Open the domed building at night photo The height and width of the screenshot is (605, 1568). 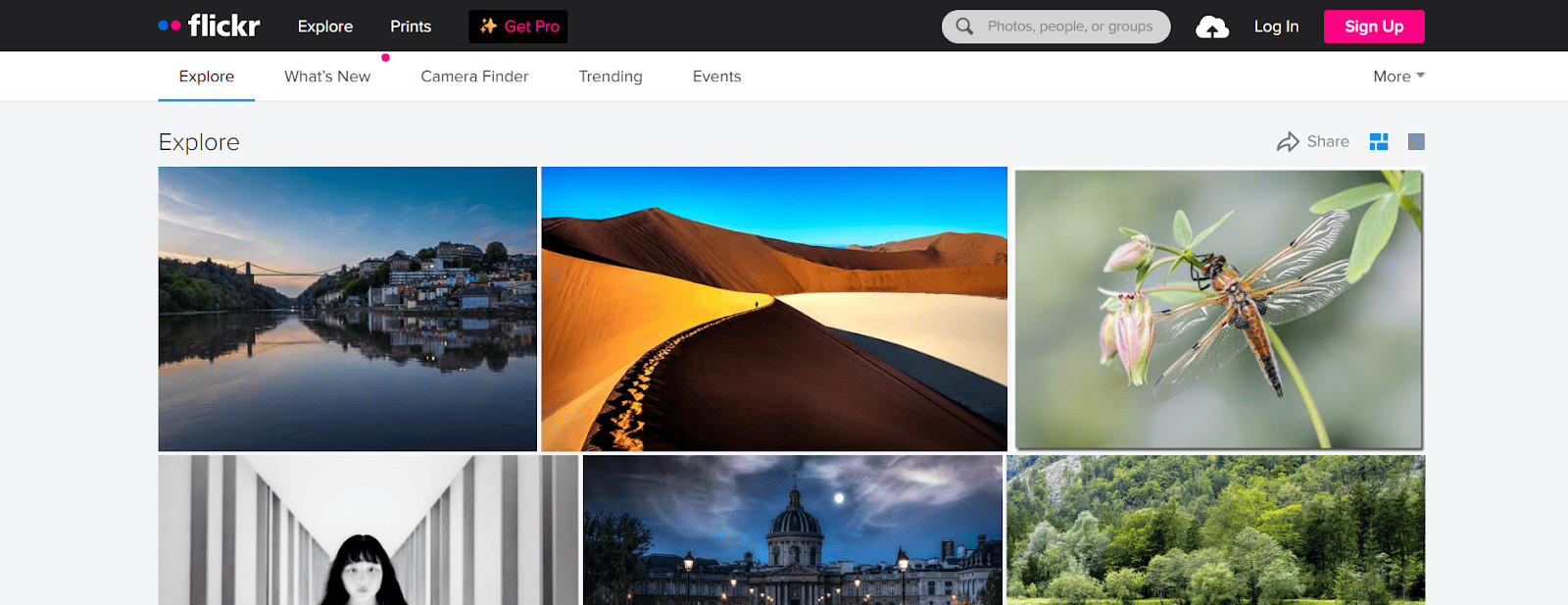[793, 529]
